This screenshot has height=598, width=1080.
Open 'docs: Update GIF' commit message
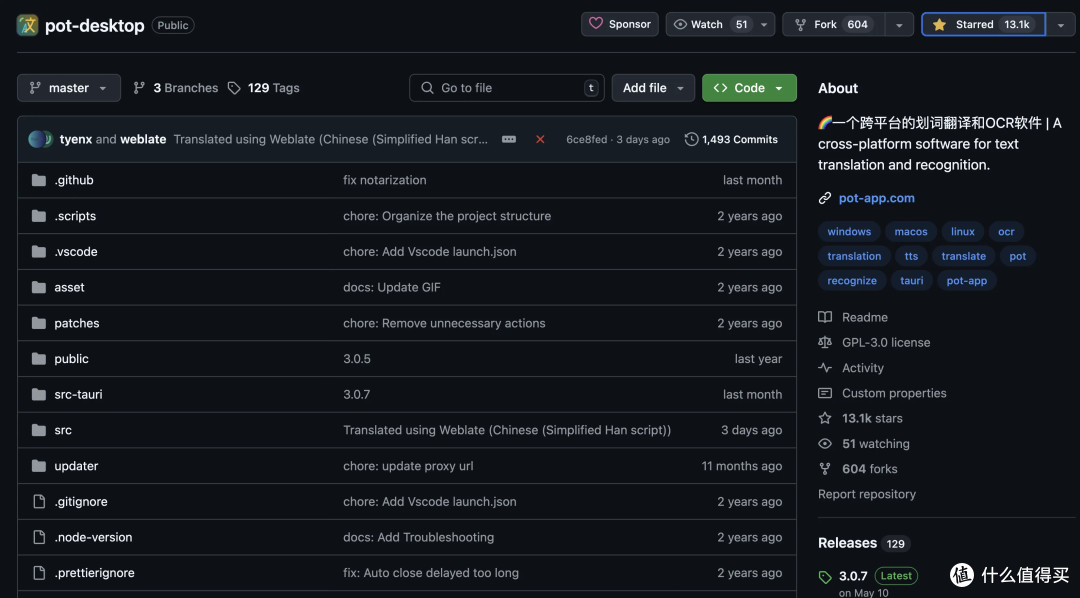pos(392,287)
